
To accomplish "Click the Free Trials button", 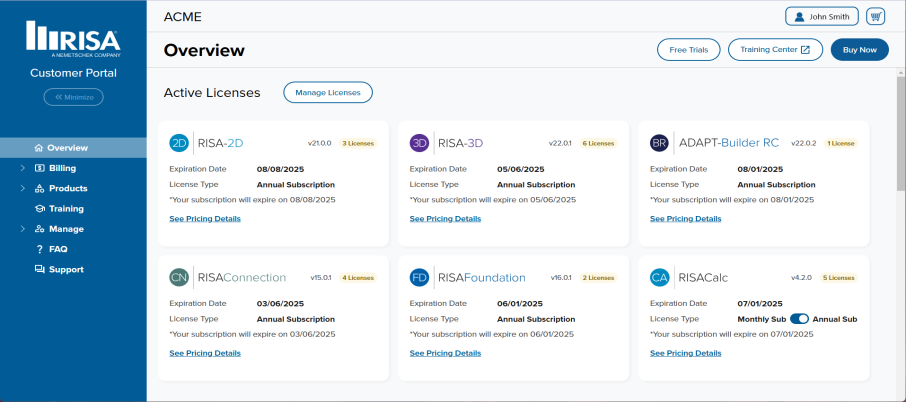I will click(x=689, y=50).
